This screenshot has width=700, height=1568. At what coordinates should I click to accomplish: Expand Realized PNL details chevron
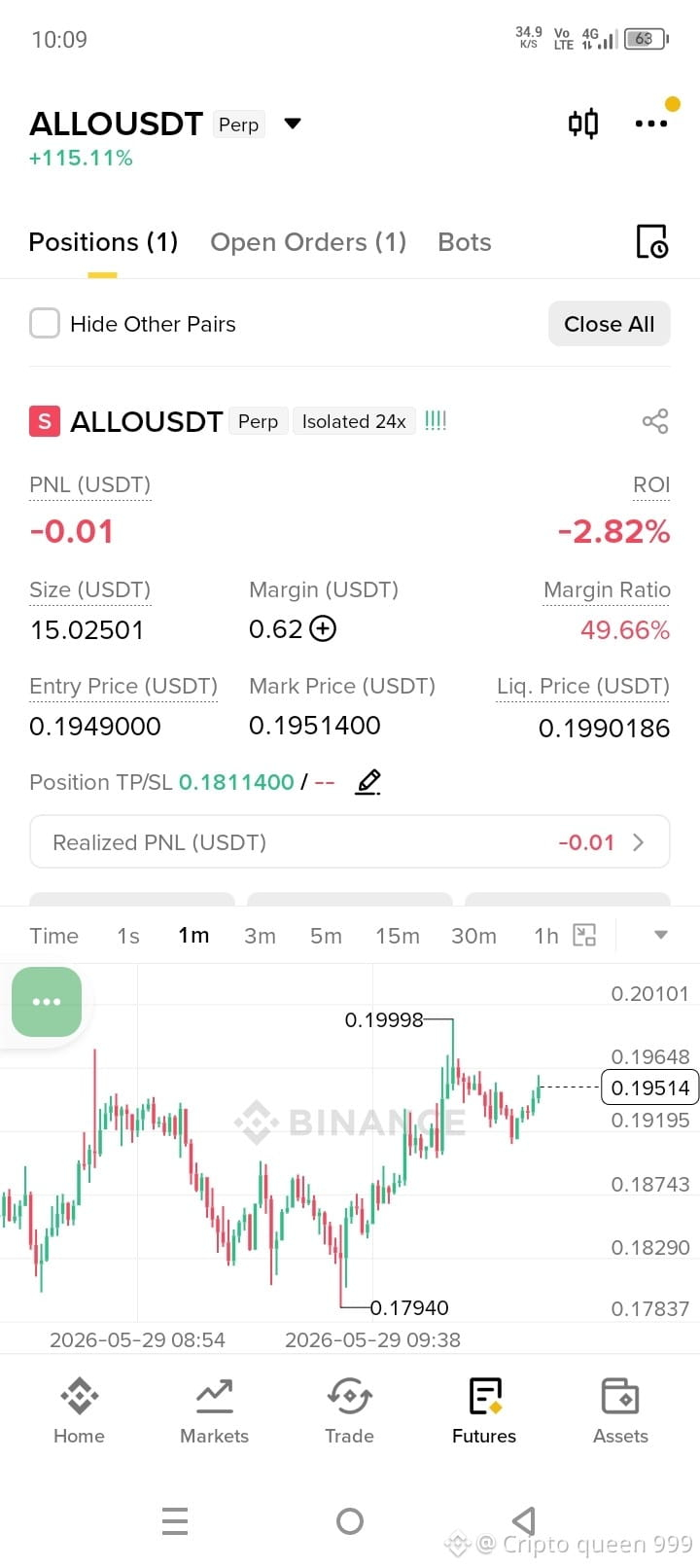pos(639,842)
